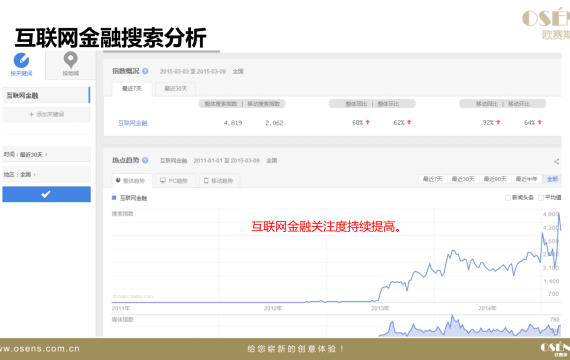This screenshot has height=360, width=570.
Task: Toggle the blue 互联网金融 chart legend square
Action: click(x=114, y=198)
